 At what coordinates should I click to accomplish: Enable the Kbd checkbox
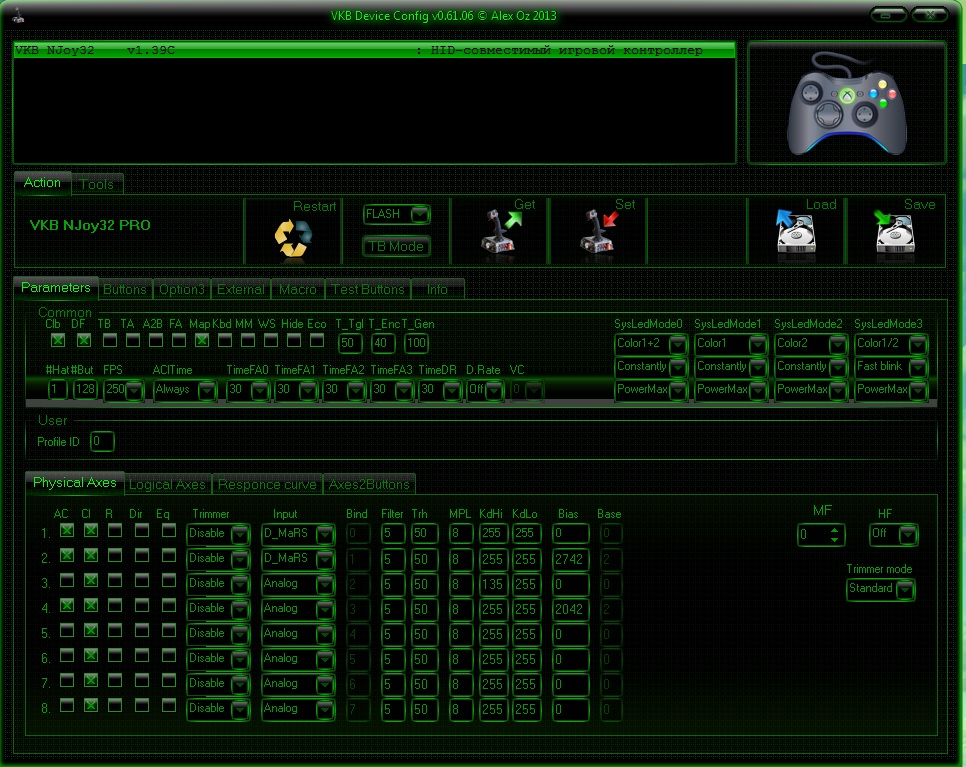(x=225, y=340)
